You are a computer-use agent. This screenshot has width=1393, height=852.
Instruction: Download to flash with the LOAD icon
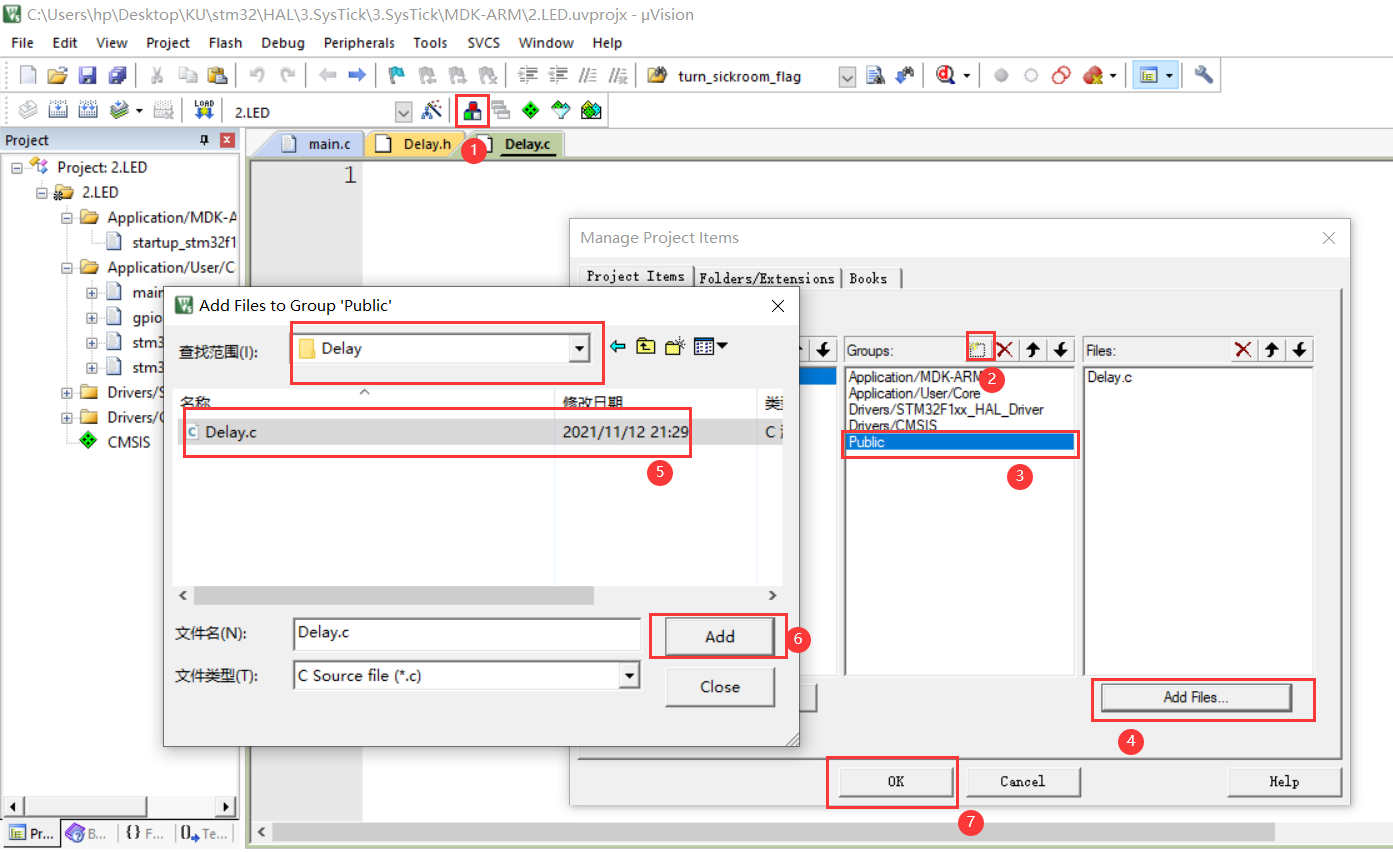[204, 110]
